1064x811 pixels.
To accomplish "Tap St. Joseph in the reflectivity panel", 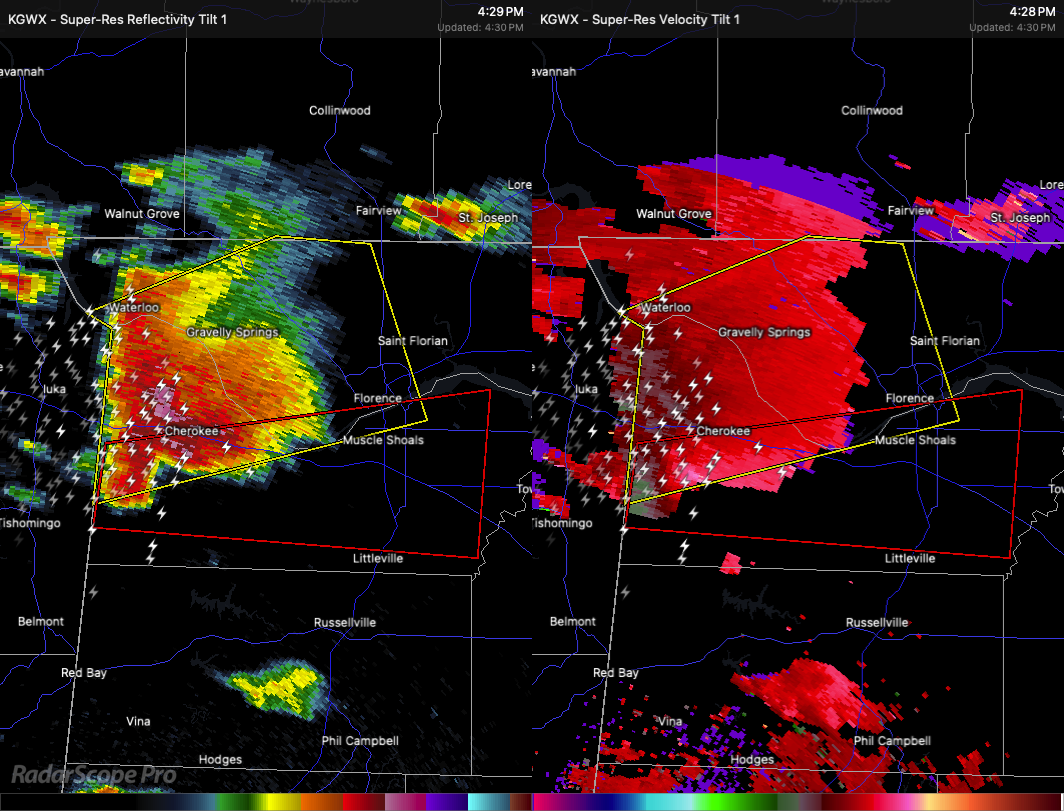I will click(488, 218).
